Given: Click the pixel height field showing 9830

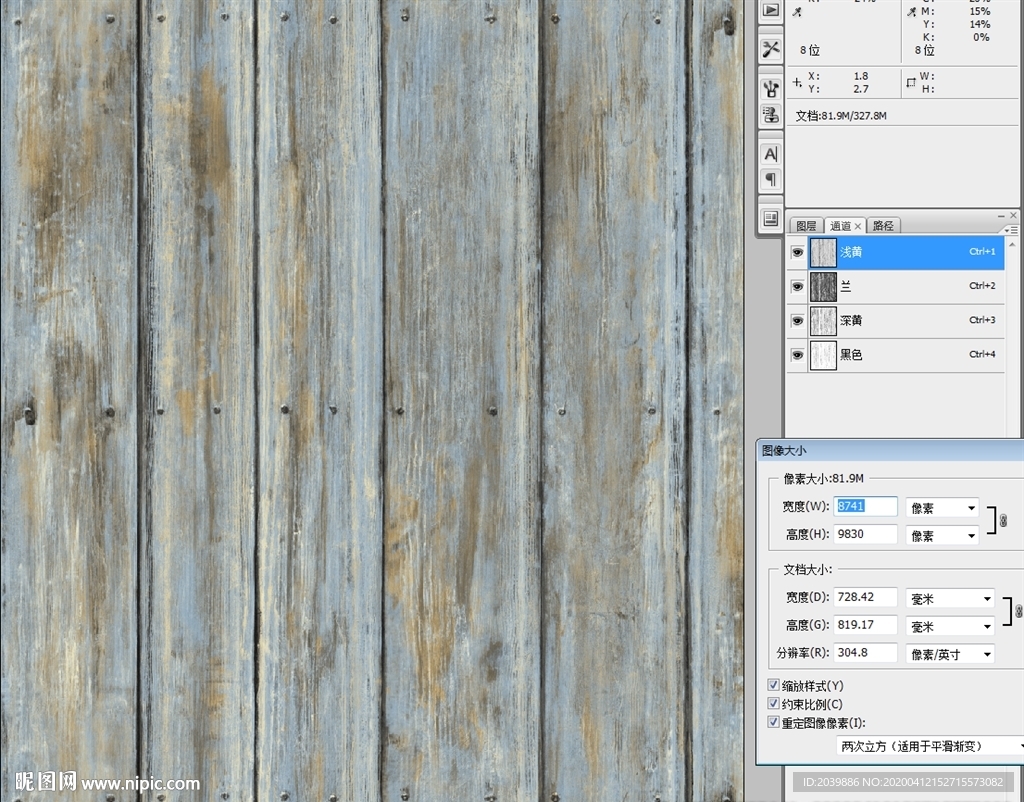Looking at the screenshot, I should point(865,534).
